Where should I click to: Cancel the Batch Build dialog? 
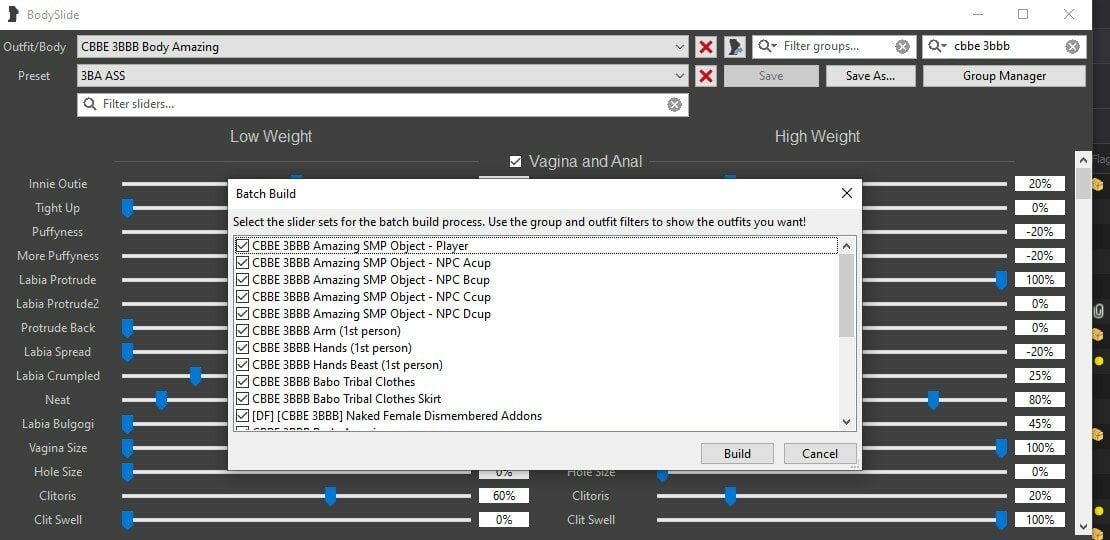pos(820,454)
